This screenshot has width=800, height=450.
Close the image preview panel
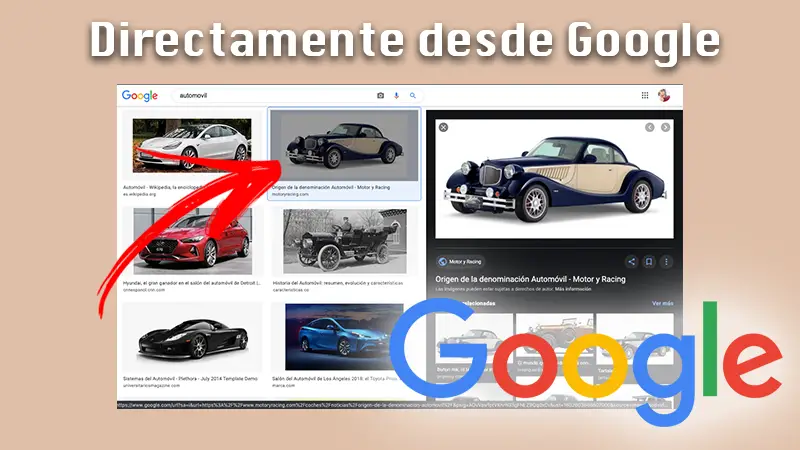pyautogui.click(x=443, y=128)
